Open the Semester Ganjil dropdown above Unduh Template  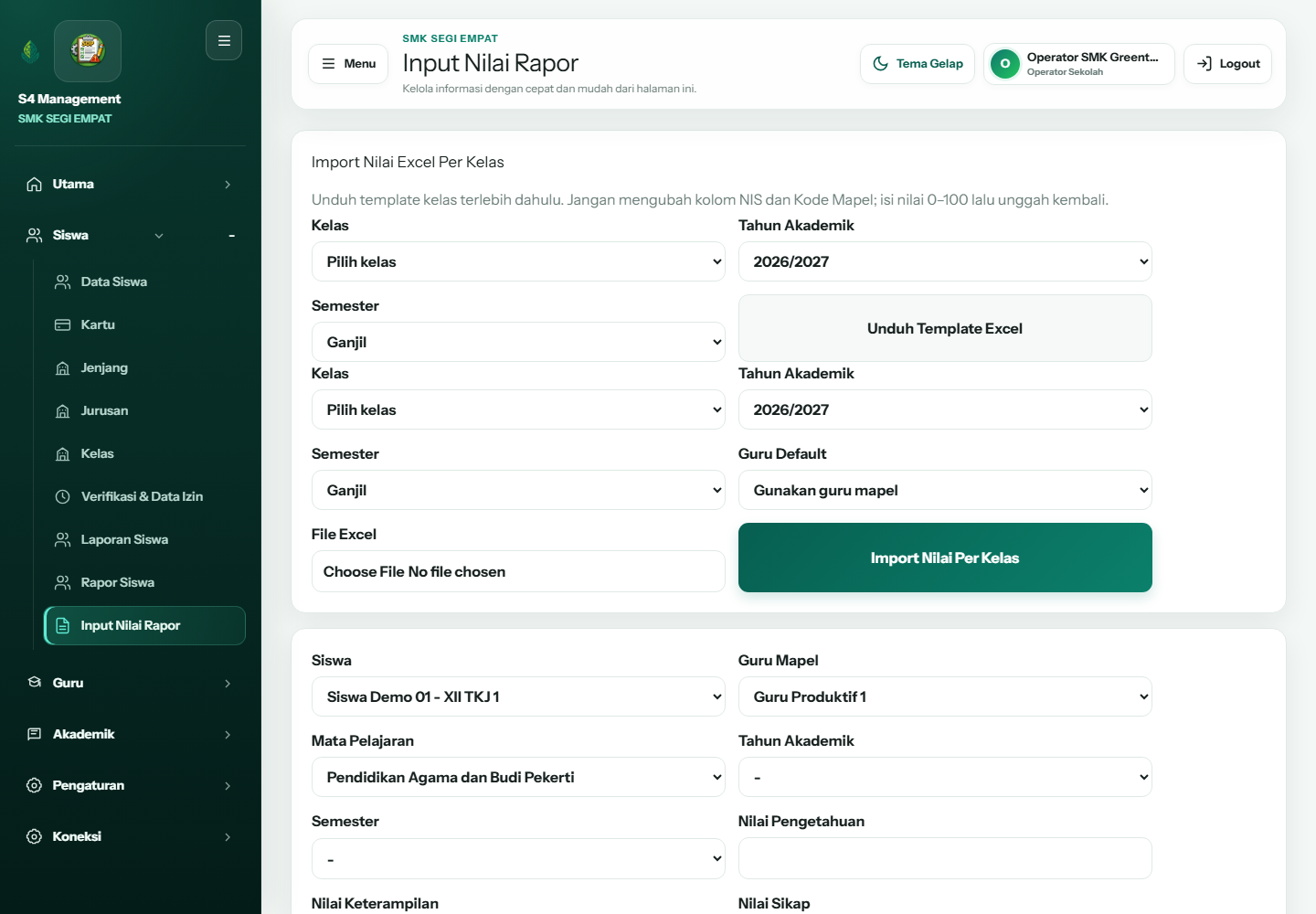click(518, 342)
